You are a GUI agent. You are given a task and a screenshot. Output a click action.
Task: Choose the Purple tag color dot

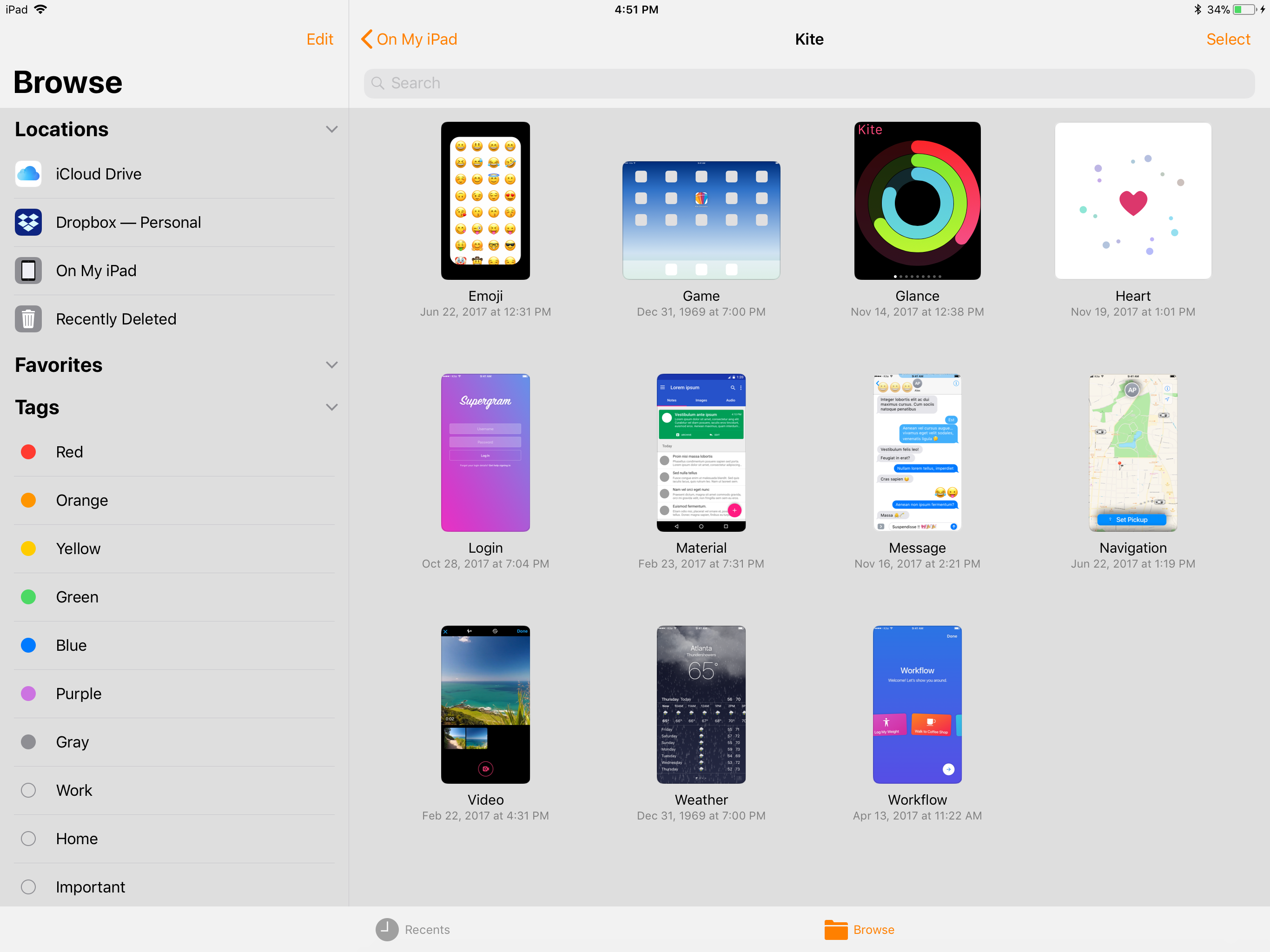tap(28, 694)
